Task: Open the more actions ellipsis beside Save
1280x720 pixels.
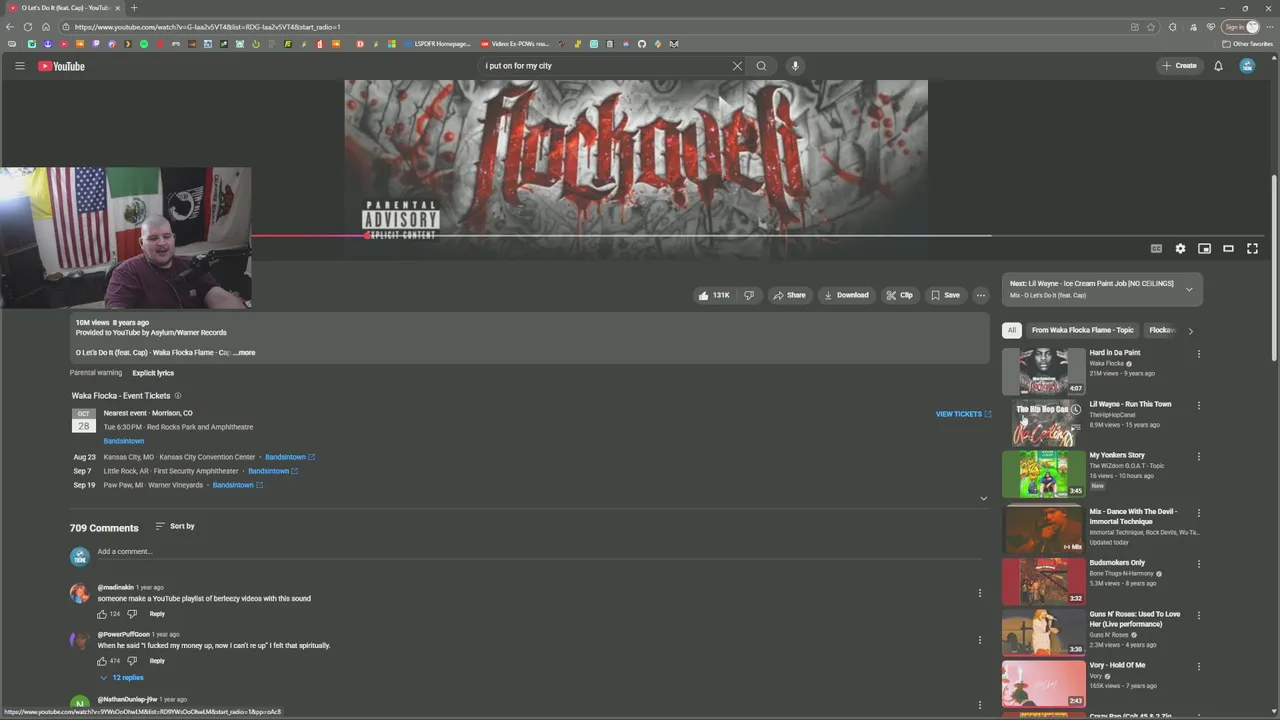Action: tap(981, 295)
